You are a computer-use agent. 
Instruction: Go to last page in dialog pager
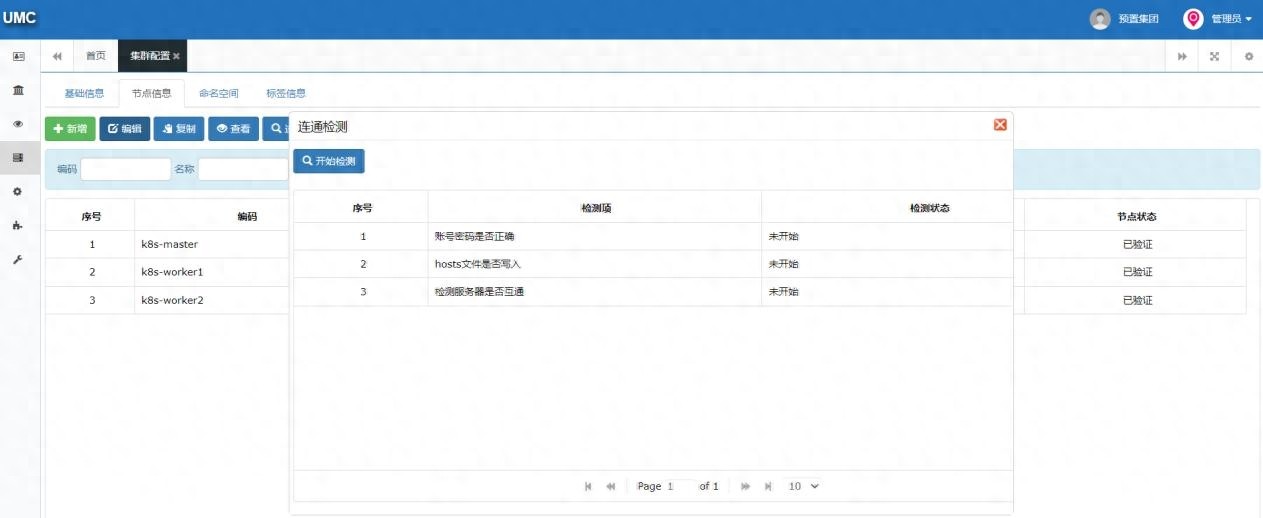coord(768,486)
